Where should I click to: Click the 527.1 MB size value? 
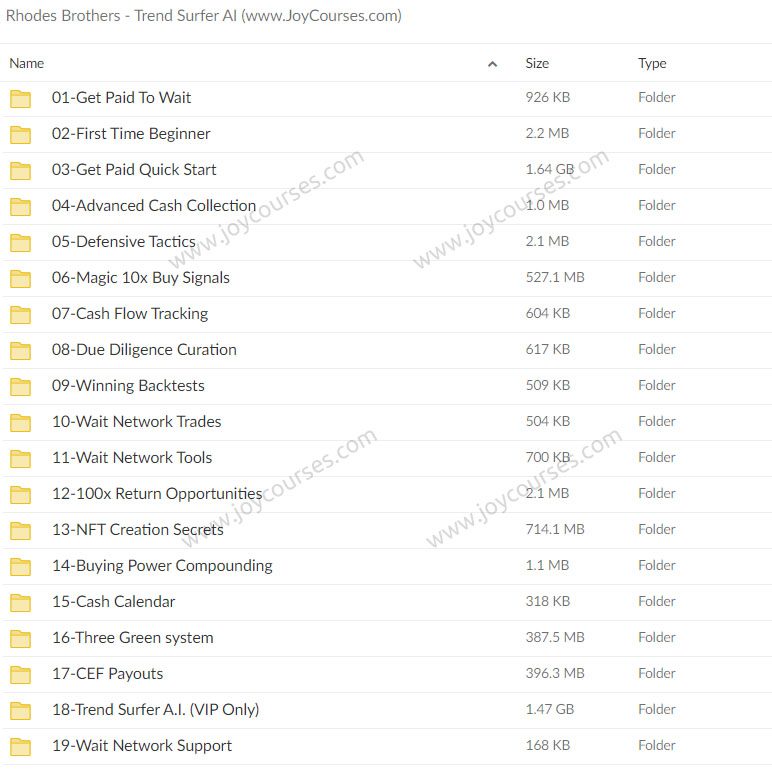tap(555, 278)
